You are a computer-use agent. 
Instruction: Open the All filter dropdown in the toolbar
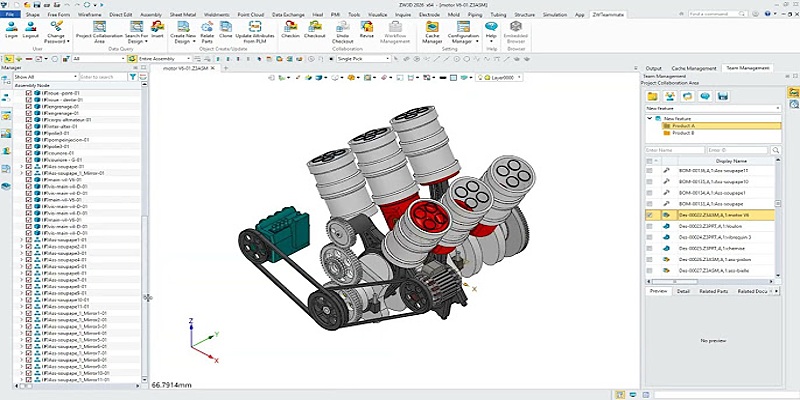point(98,59)
